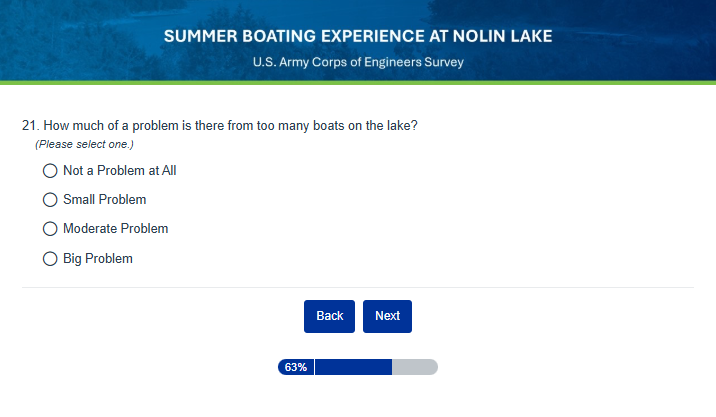Pick the "Moderate Problem" radio option
Viewport: 716px width, 417px height.
pyautogui.click(x=50, y=229)
